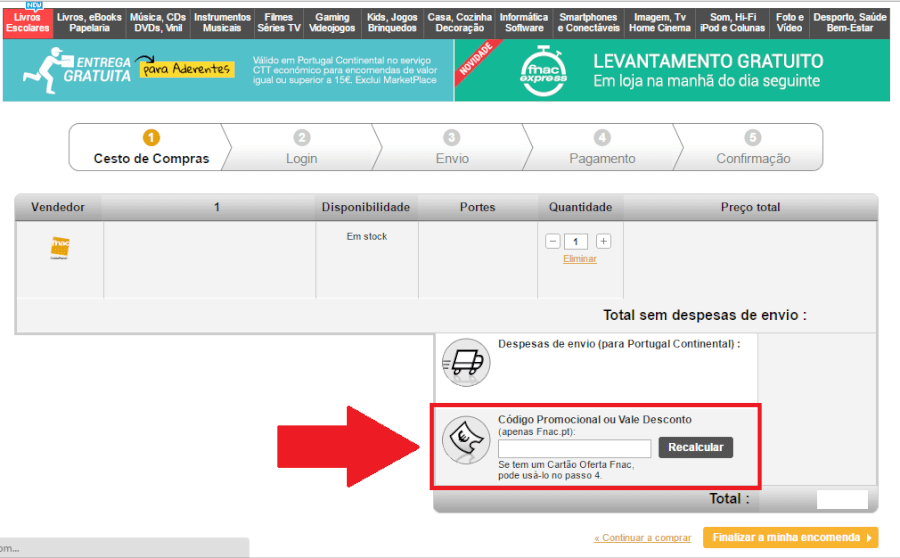Click the Despesas de envio label
The image size is (900, 558).
pos(619,344)
